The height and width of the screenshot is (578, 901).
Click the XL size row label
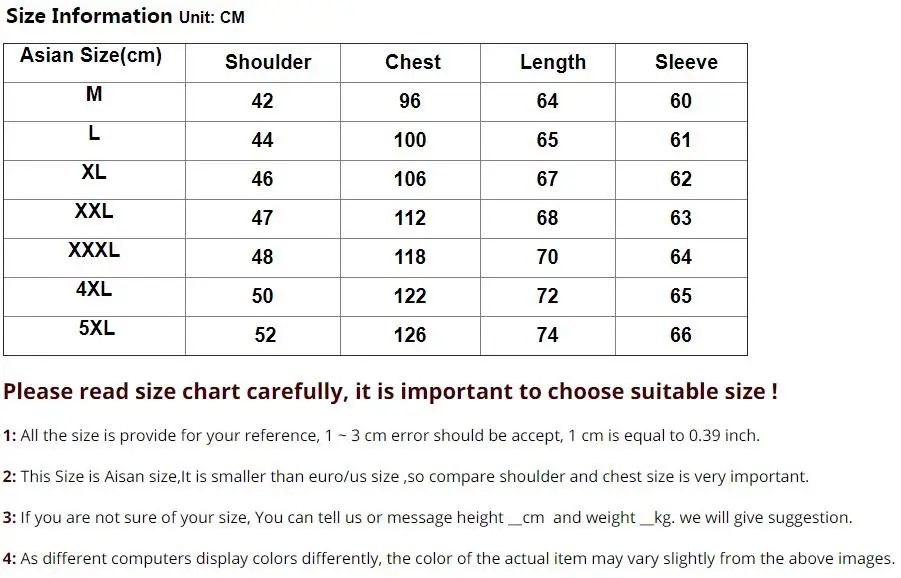(94, 172)
